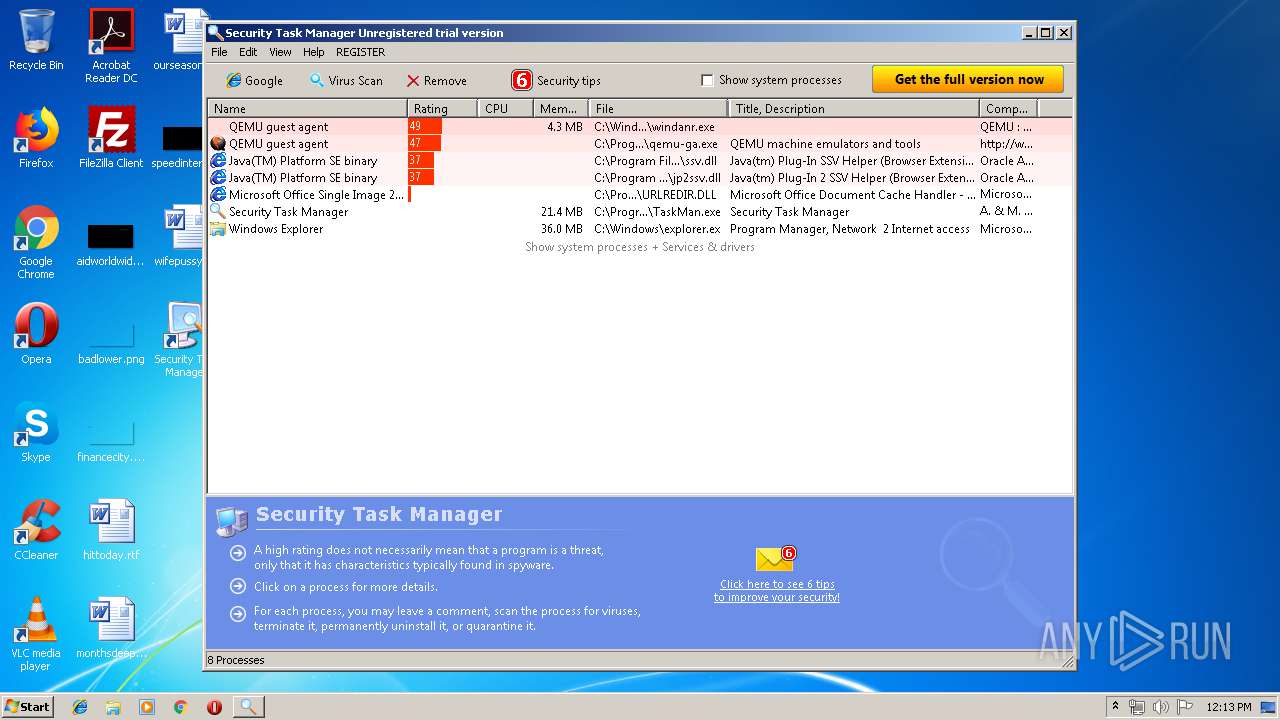Click arrow bullet beside 'Click on a process'

[x=237, y=586]
